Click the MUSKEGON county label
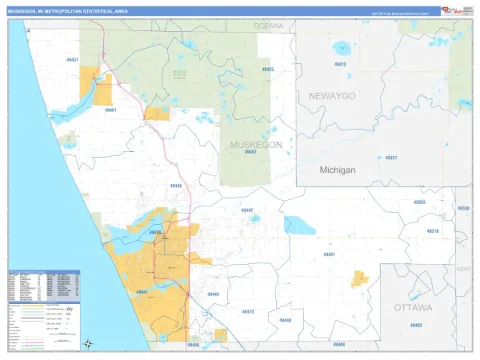Image resolution: width=480 pixels, height=360 pixels. coord(256,145)
